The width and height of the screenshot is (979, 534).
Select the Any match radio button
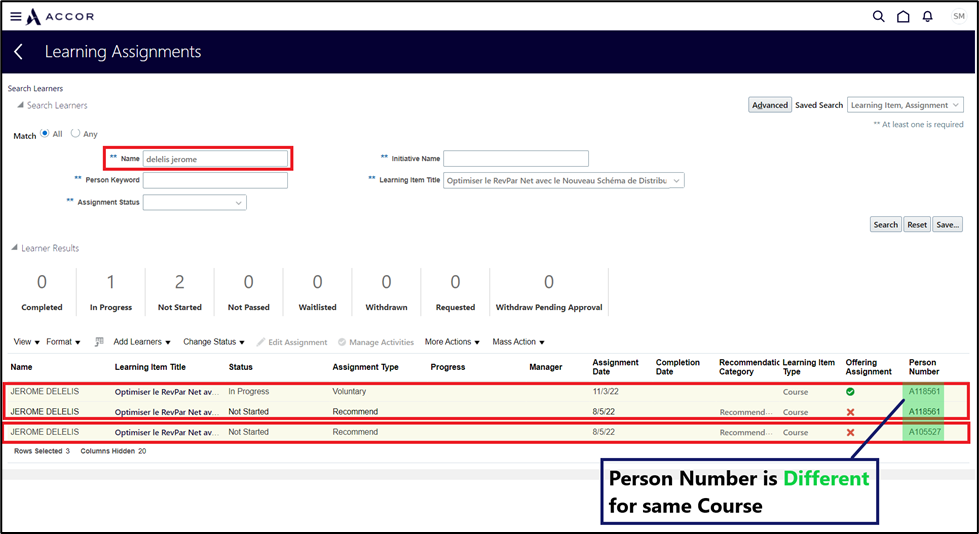(x=76, y=133)
